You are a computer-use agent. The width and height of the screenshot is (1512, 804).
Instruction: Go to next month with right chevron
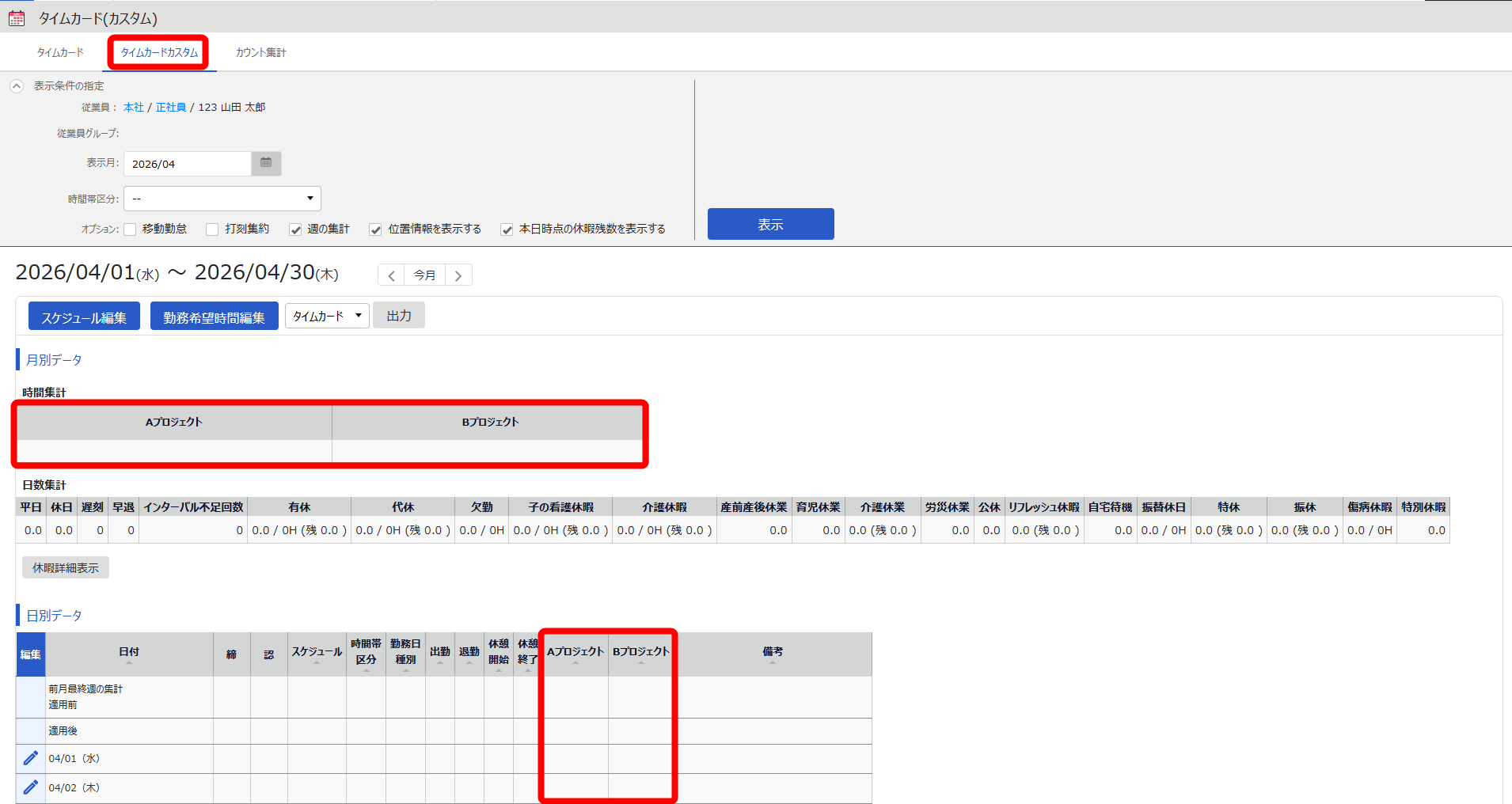(x=458, y=275)
